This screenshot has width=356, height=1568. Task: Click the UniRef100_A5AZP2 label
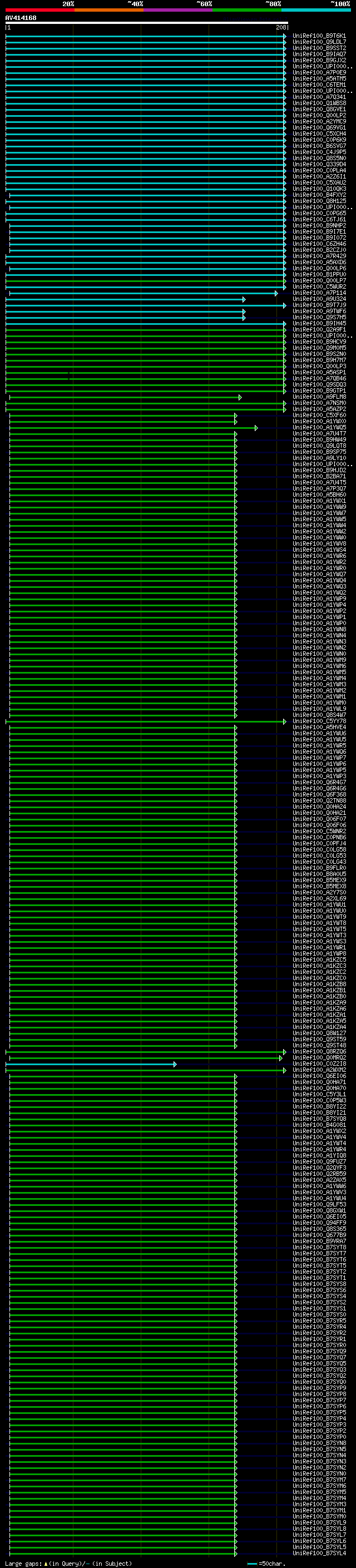pos(319,409)
